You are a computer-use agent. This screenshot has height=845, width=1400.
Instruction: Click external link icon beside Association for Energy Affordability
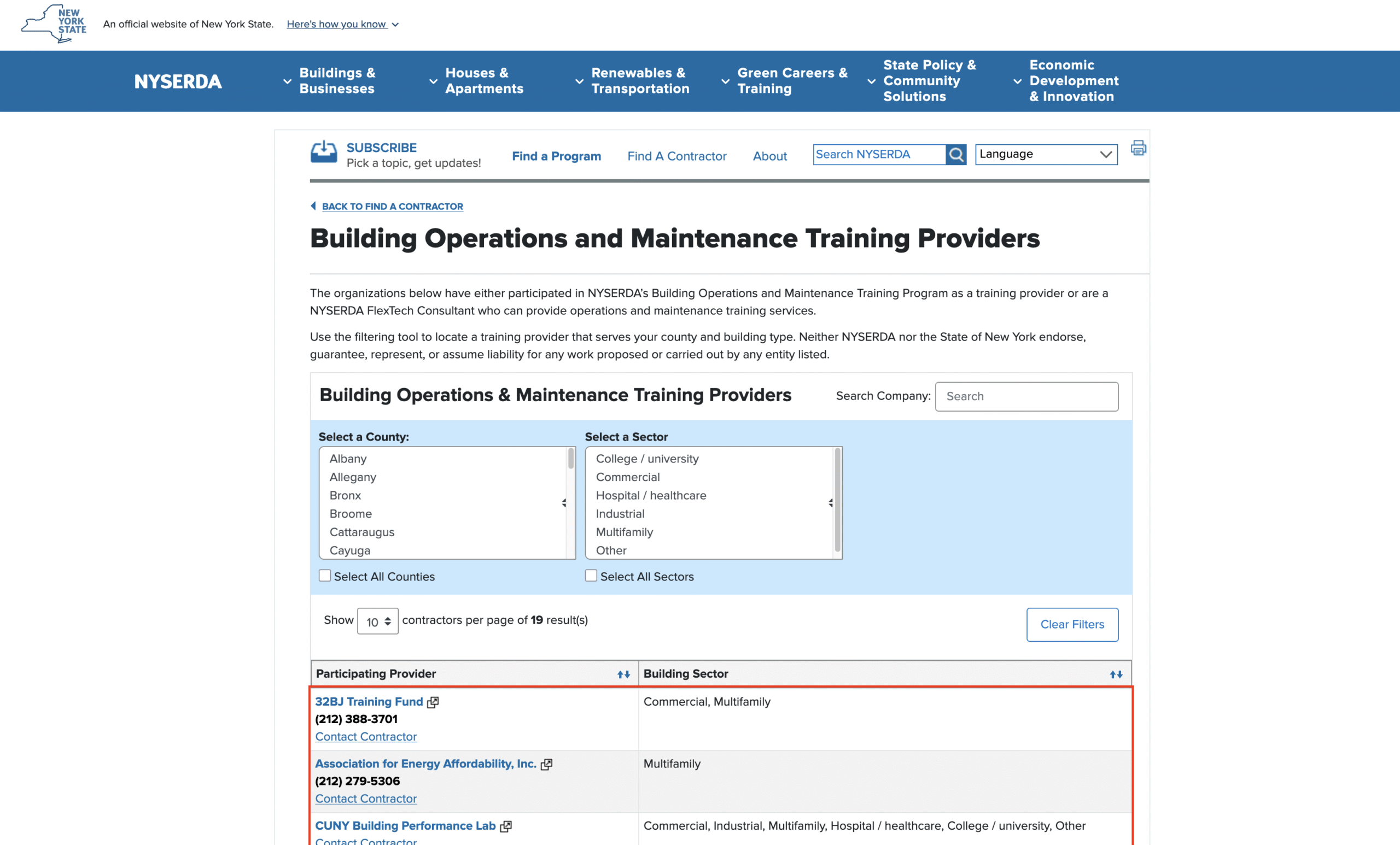546,764
